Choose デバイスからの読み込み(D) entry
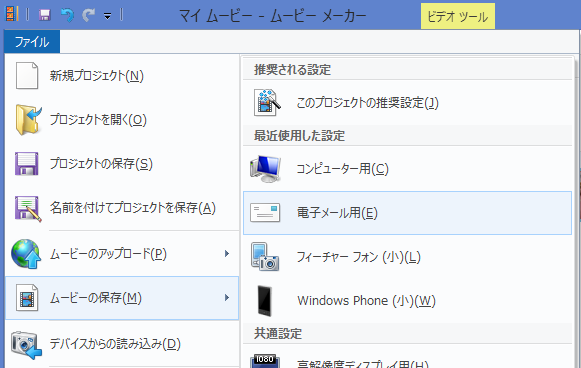This screenshot has height=368, width=581. [122, 344]
